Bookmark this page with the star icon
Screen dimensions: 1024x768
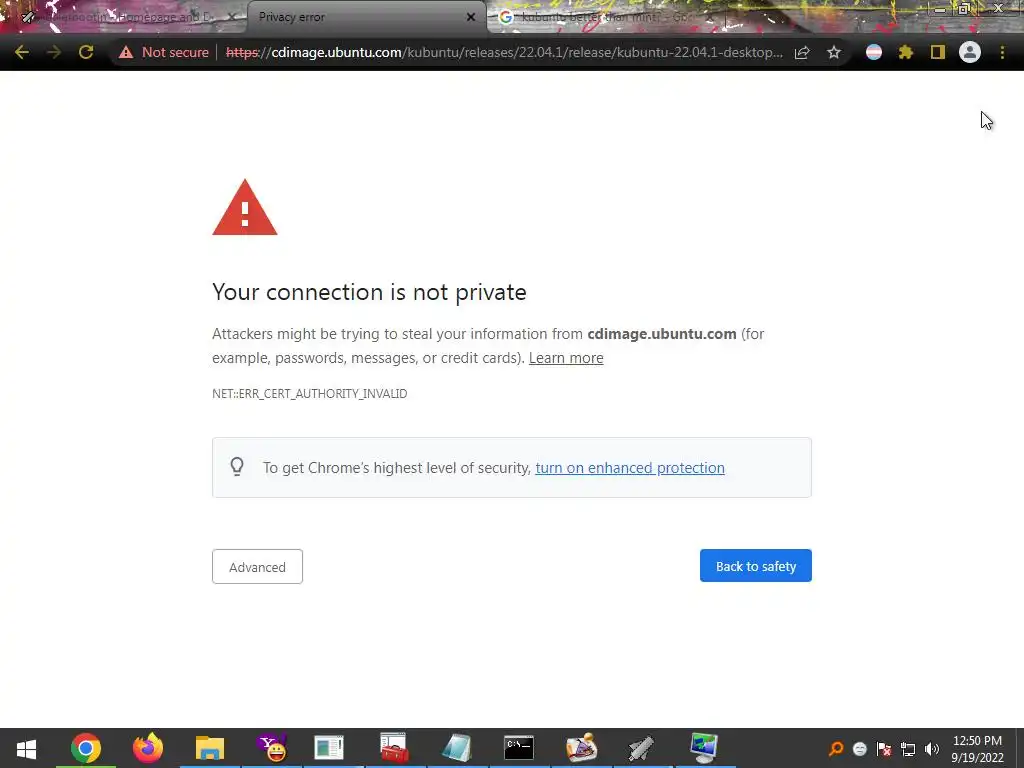(x=834, y=52)
